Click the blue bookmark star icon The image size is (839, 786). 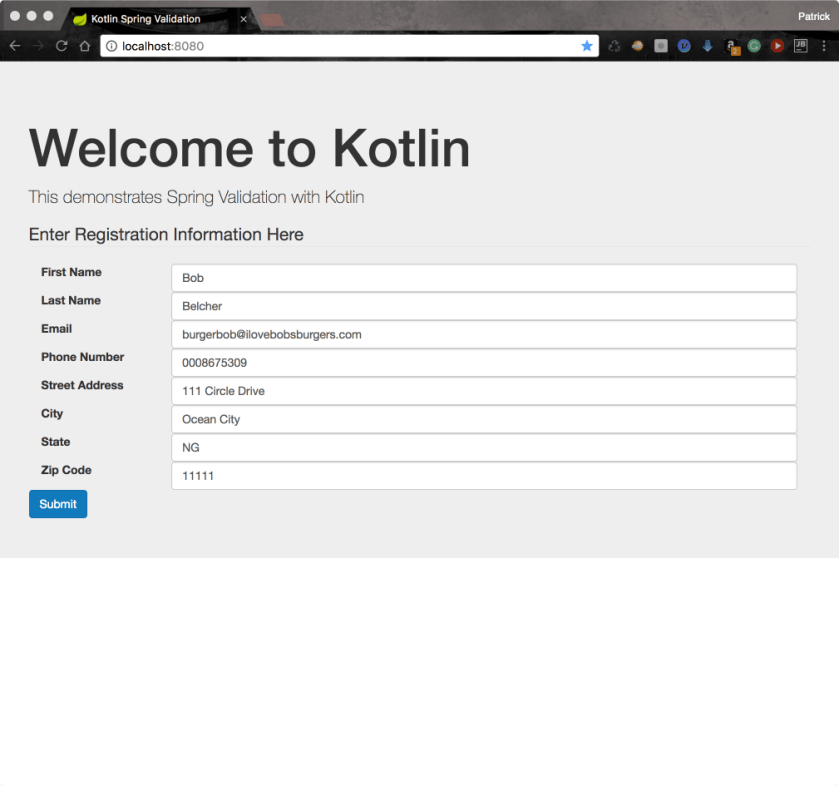[587, 46]
